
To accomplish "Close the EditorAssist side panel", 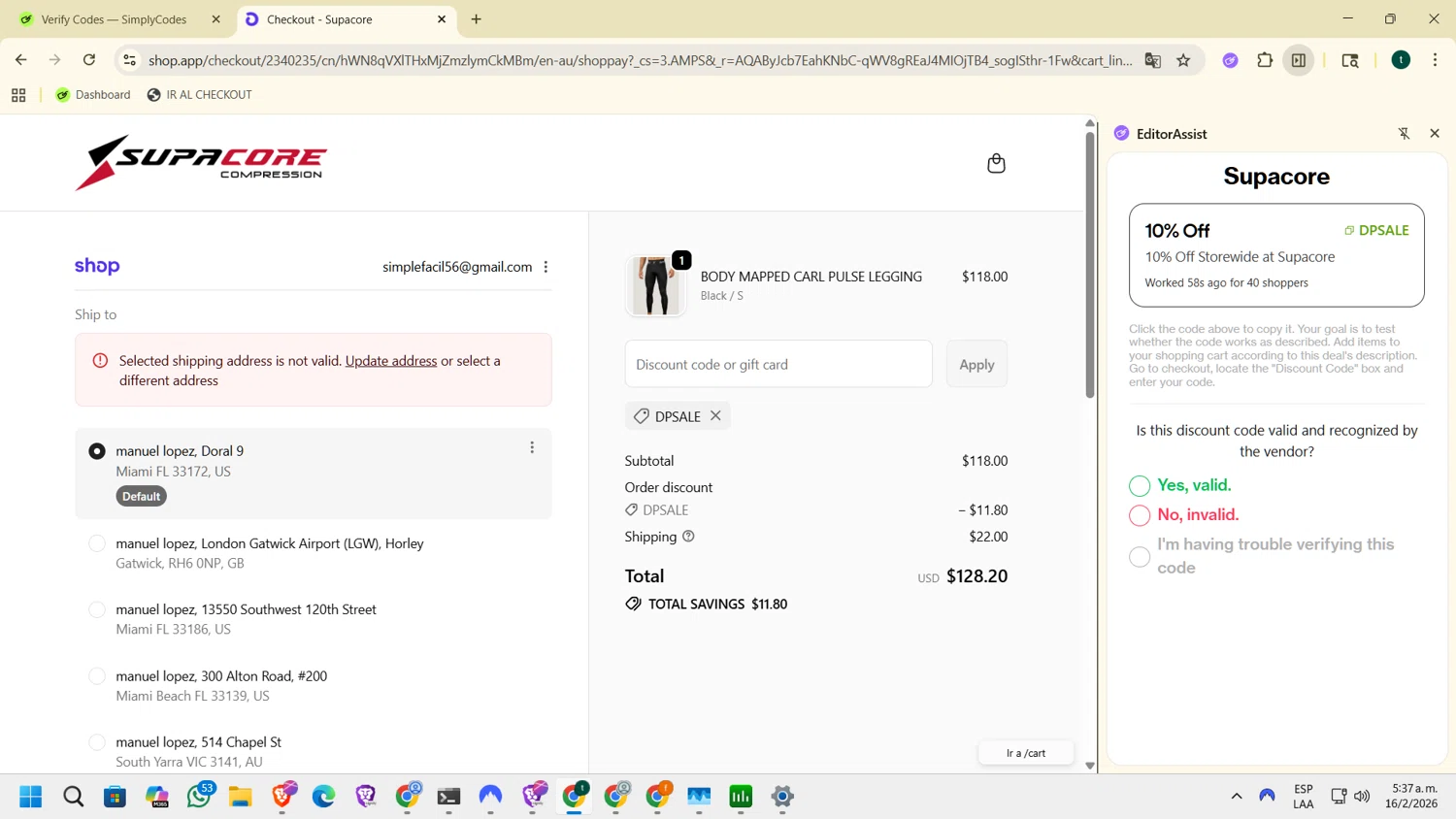I will 1435,134.
